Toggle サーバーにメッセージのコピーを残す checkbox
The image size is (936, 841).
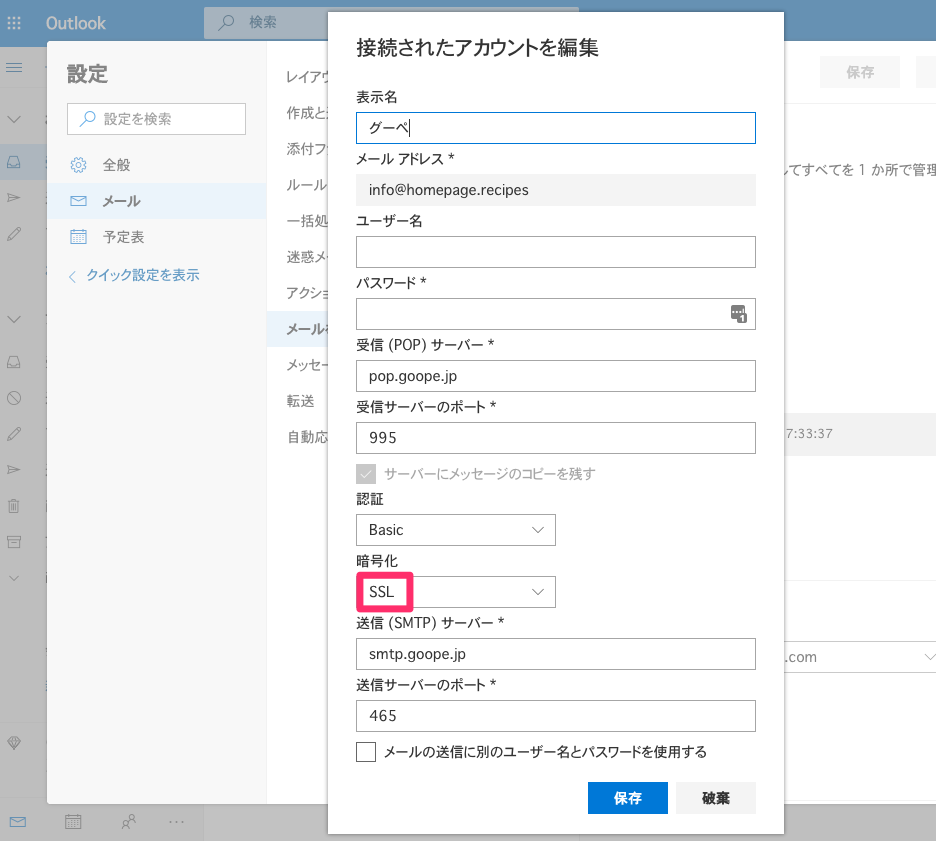pos(366,474)
